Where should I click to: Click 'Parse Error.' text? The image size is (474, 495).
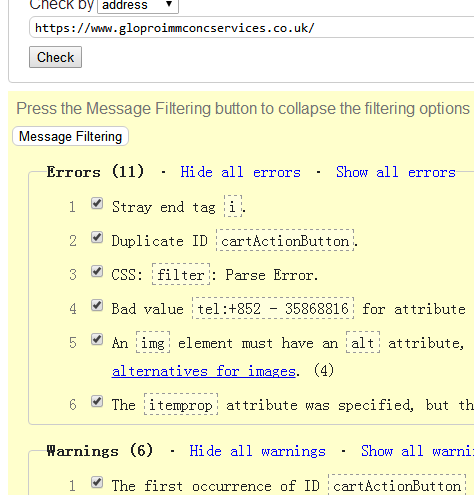(x=272, y=275)
